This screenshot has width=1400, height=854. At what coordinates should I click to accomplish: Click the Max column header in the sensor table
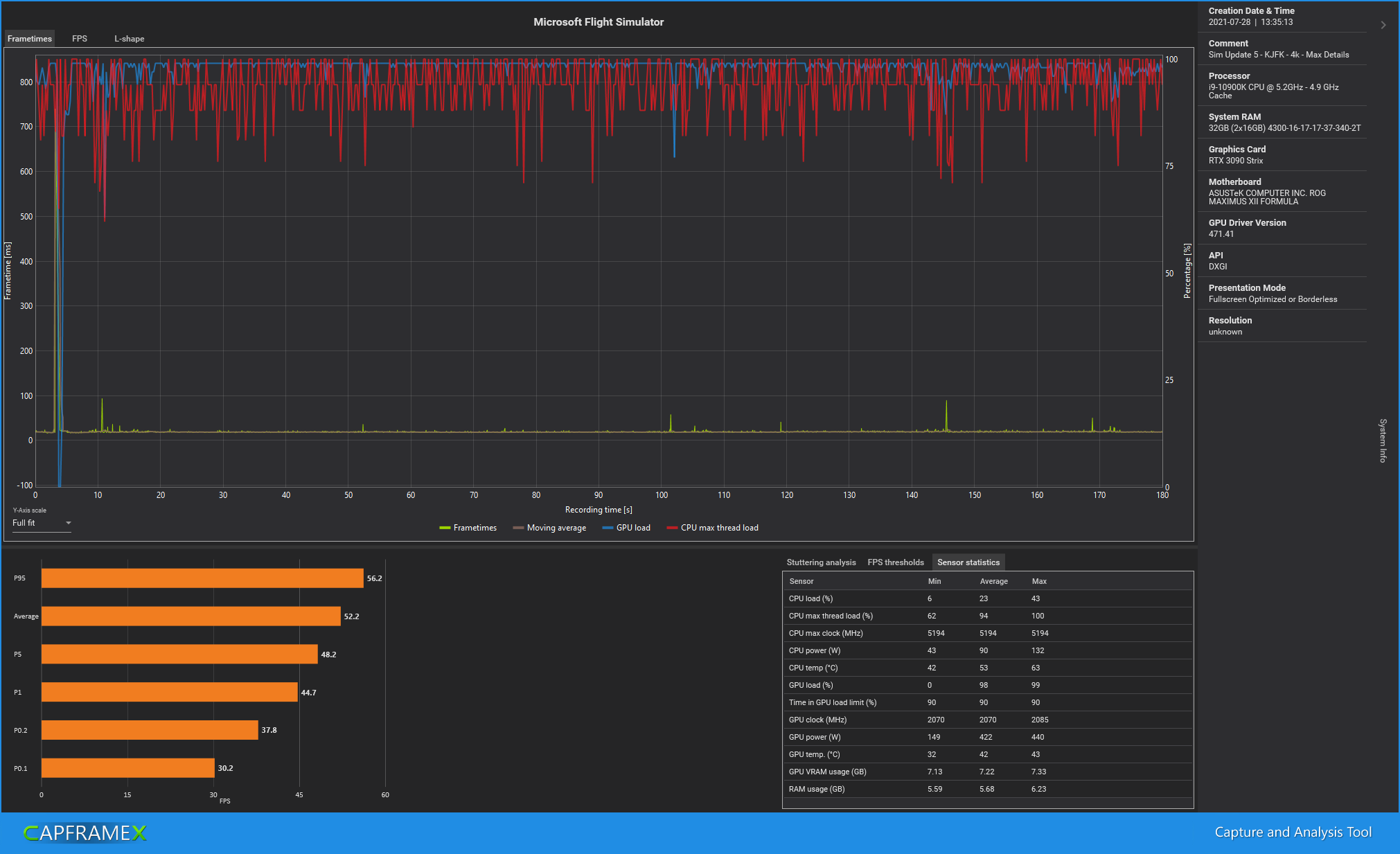pyautogui.click(x=1038, y=581)
